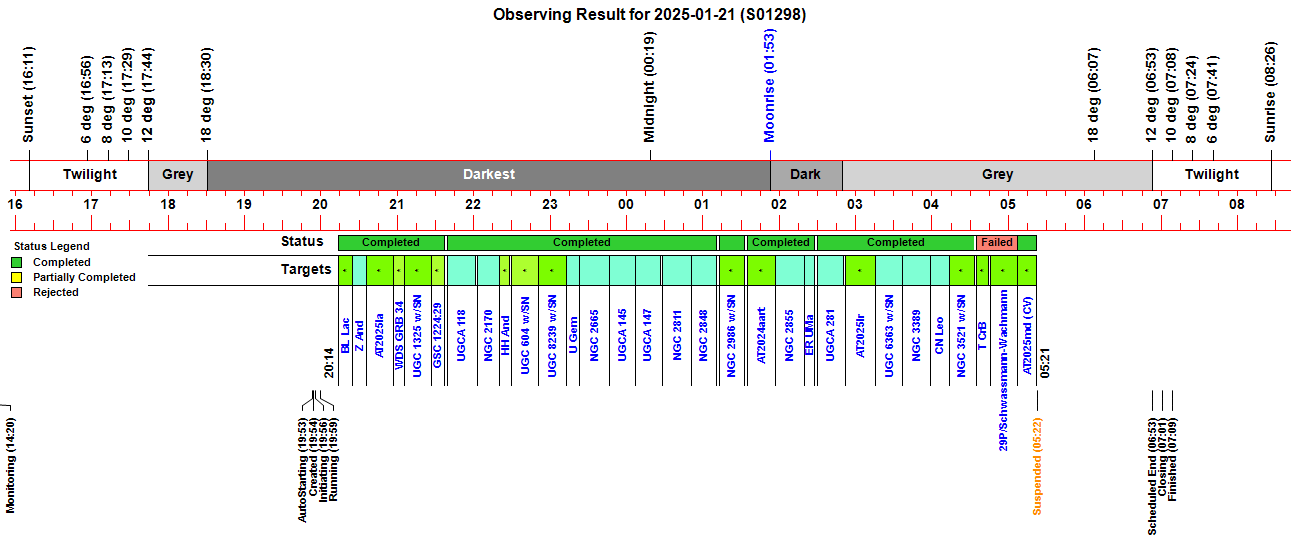Click the Scheduled End (06:53) label
The image size is (1300, 560).
click(x=1152, y=476)
